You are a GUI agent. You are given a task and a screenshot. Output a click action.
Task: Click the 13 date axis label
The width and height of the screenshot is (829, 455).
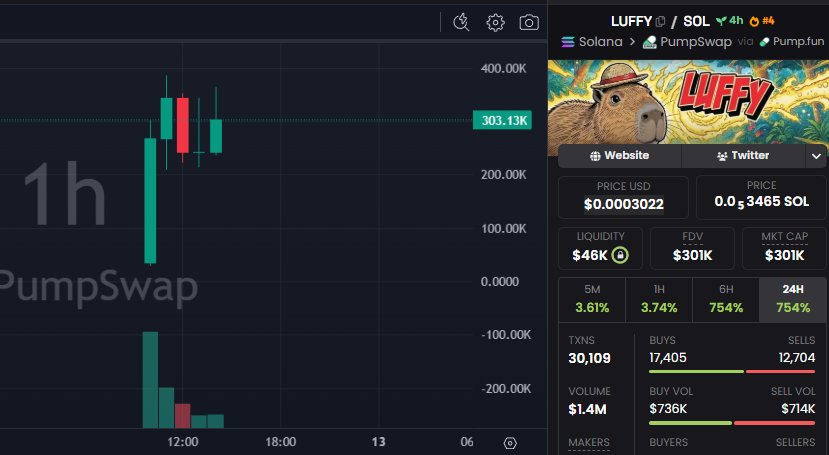click(x=378, y=442)
